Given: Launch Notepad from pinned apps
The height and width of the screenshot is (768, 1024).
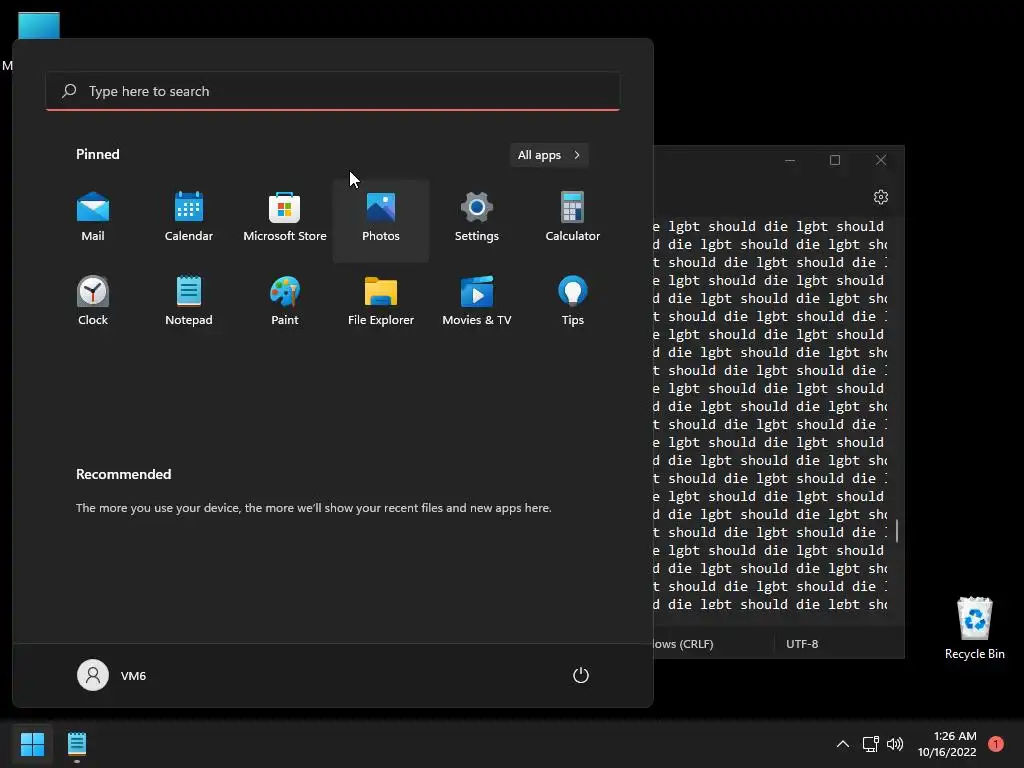Looking at the screenshot, I should [x=189, y=301].
